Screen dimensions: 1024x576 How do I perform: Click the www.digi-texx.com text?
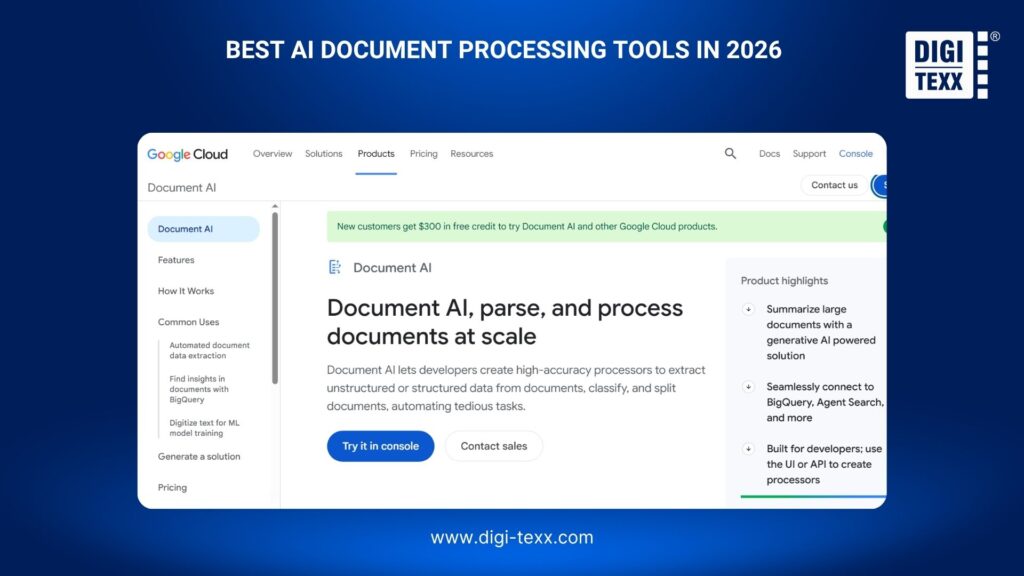tap(512, 537)
